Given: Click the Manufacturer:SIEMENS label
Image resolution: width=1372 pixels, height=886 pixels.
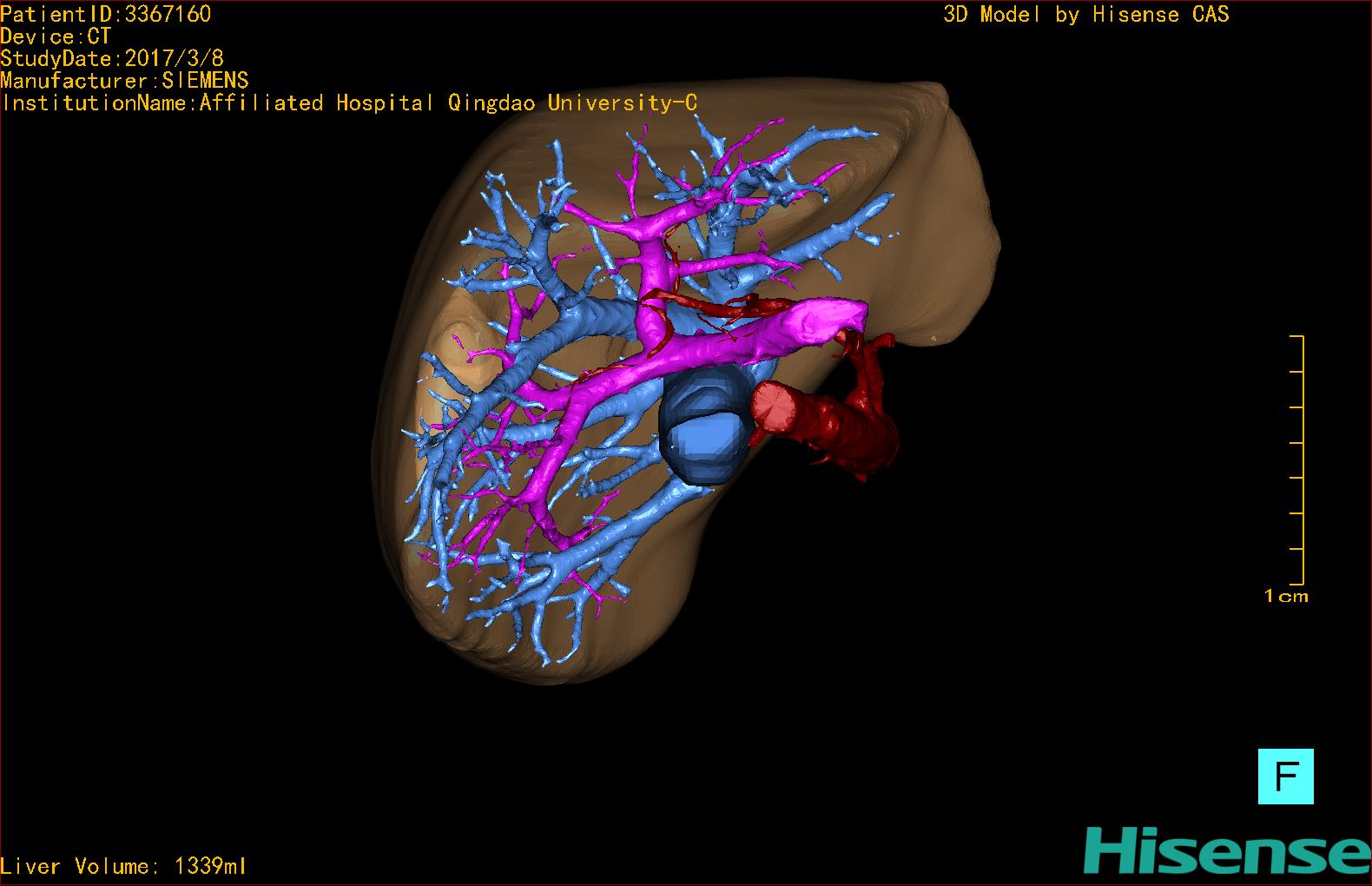Looking at the screenshot, I should 124,81.
